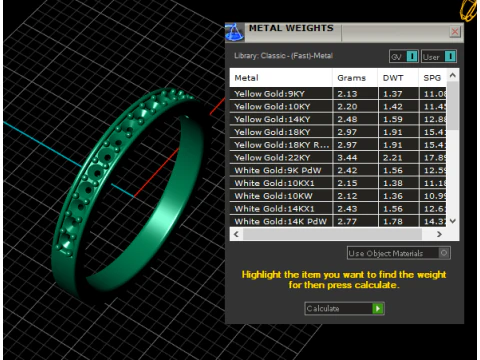Screen dimensions: 480x360
Task: Select the White Gold:10KW row
Action: coord(338,196)
